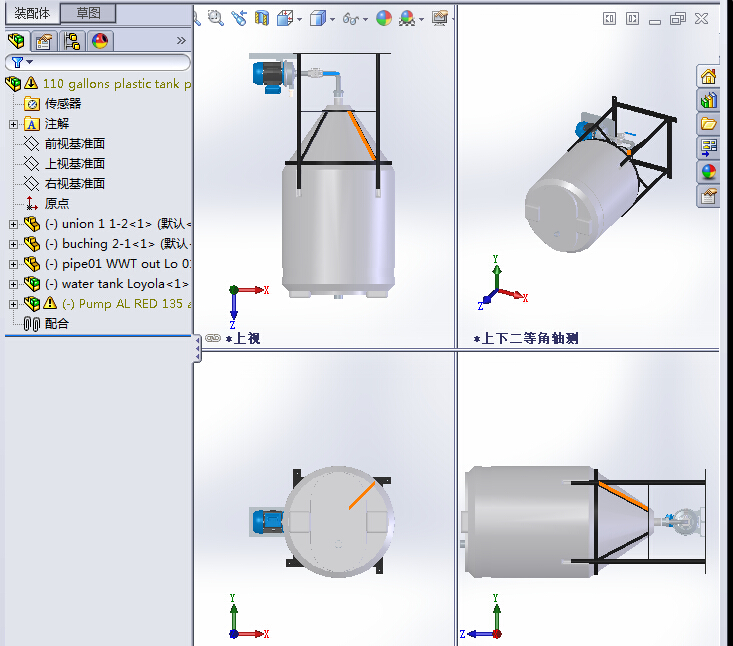The width and height of the screenshot is (733, 646).
Task: Select the buching 2-1<1> component
Action: click(x=118, y=244)
